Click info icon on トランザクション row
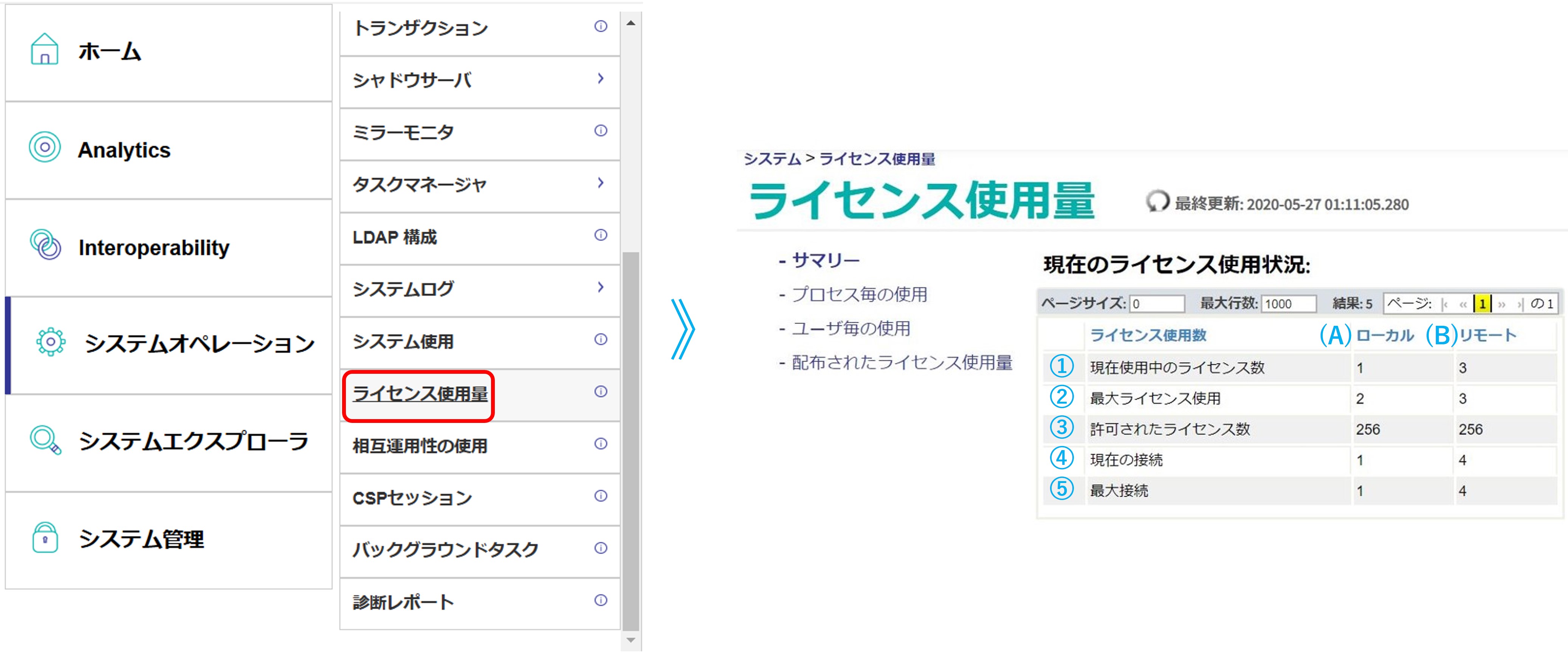1568x661 pixels. click(x=600, y=26)
